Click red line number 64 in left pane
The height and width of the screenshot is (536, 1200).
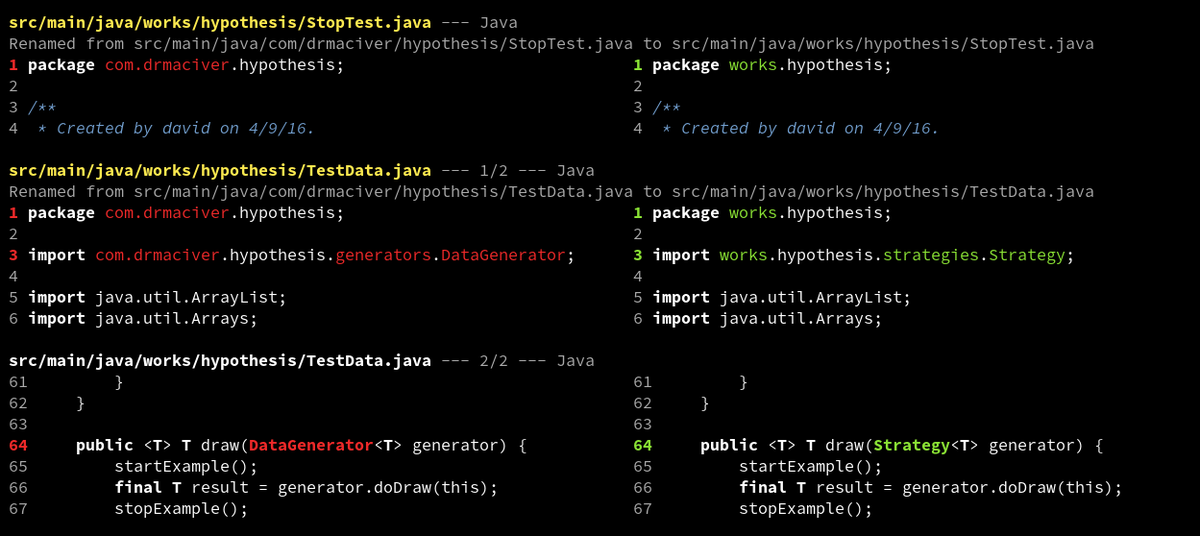pyautogui.click(x=18, y=445)
